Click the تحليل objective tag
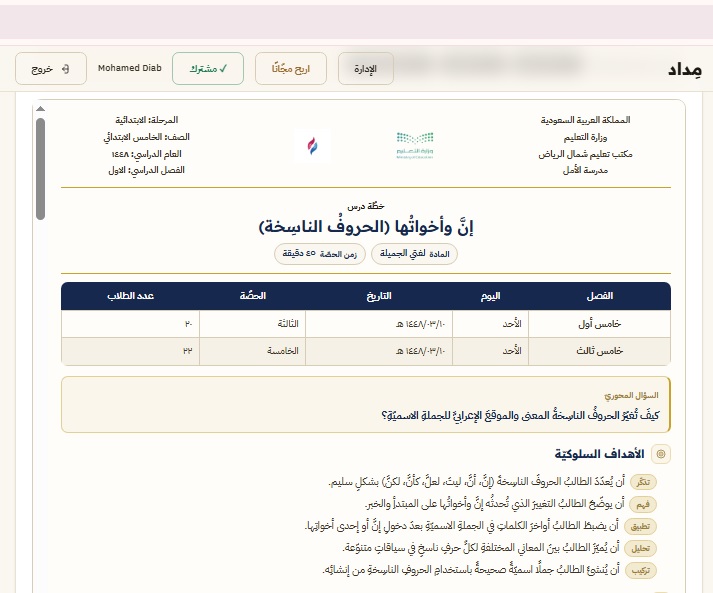The width and height of the screenshot is (713, 593). pyautogui.click(x=641, y=548)
